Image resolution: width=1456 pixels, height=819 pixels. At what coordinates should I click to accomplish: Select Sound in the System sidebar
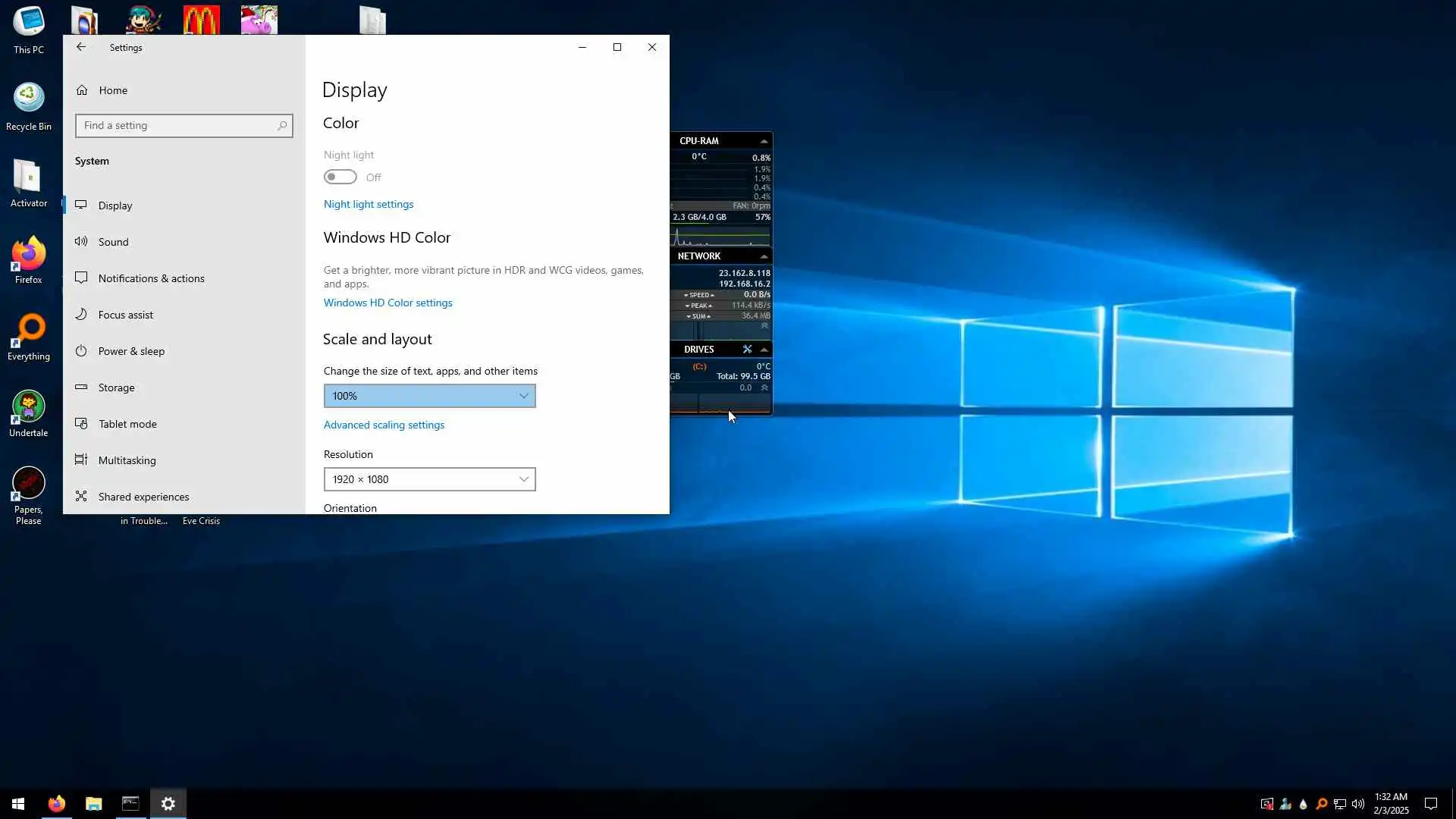coord(114,242)
